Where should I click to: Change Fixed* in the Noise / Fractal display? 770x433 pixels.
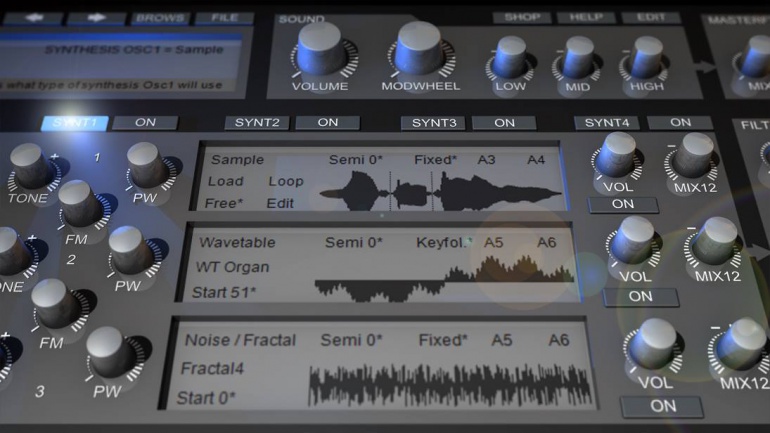pos(443,340)
